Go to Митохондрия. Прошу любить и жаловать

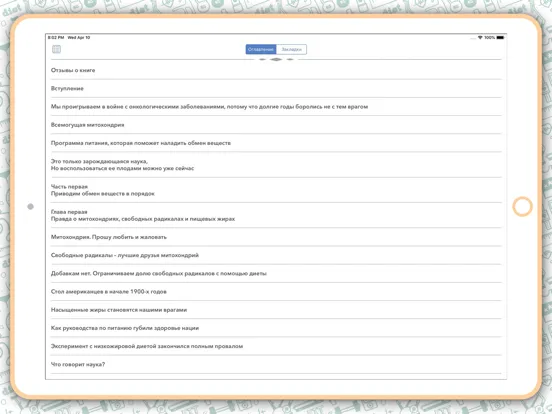click(x=276, y=237)
